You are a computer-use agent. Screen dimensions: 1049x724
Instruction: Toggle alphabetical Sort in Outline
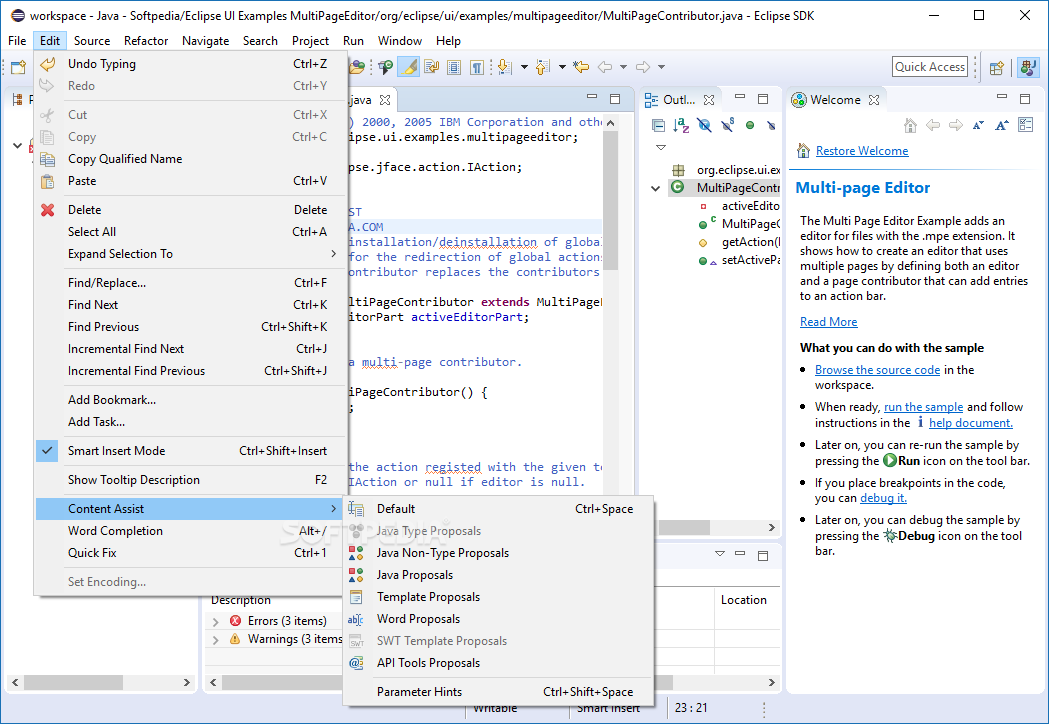pos(681,125)
